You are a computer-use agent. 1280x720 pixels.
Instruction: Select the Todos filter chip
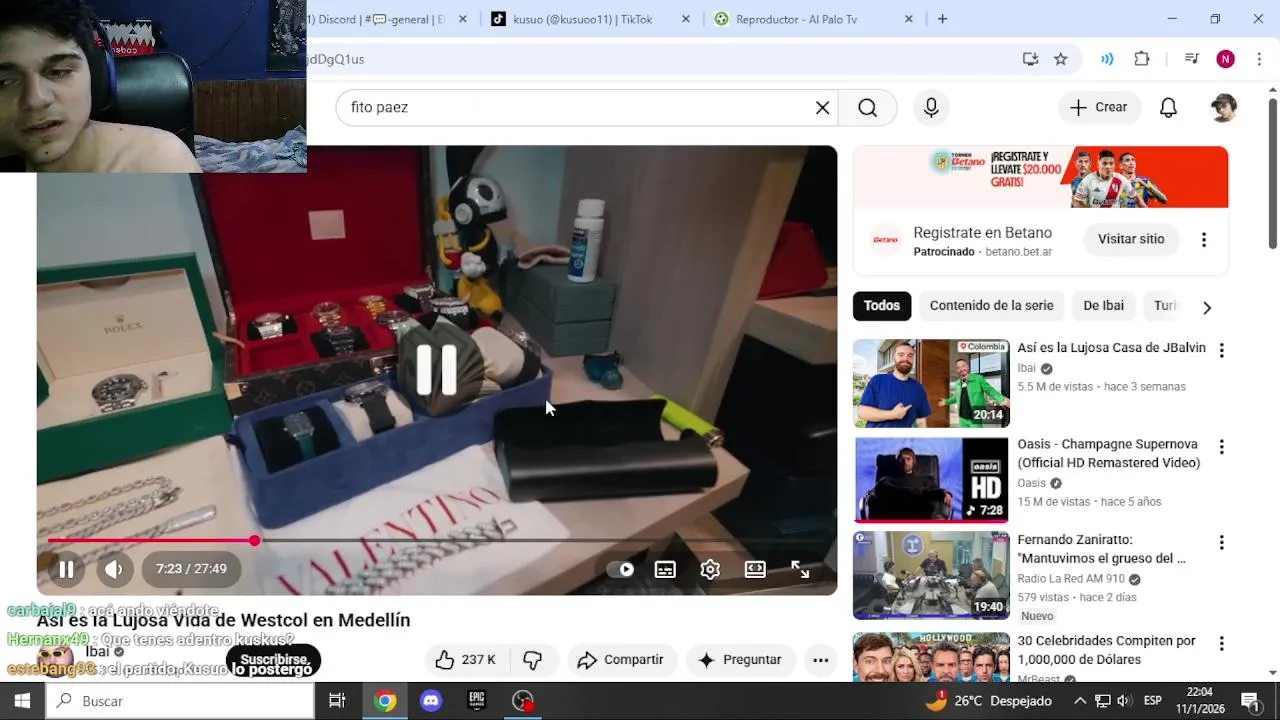[882, 306]
